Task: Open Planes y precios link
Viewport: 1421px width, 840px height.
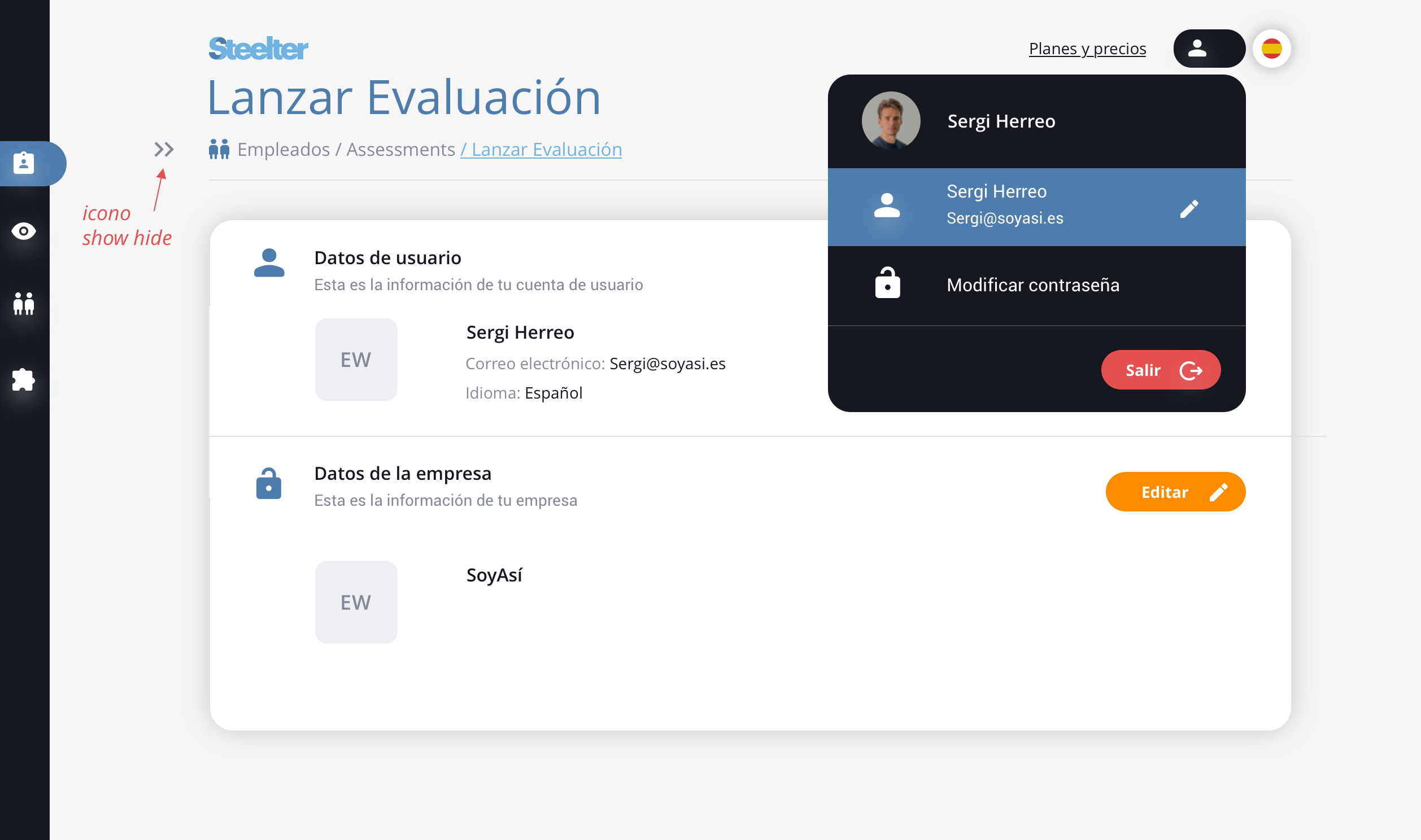Action: coord(1087,49)
